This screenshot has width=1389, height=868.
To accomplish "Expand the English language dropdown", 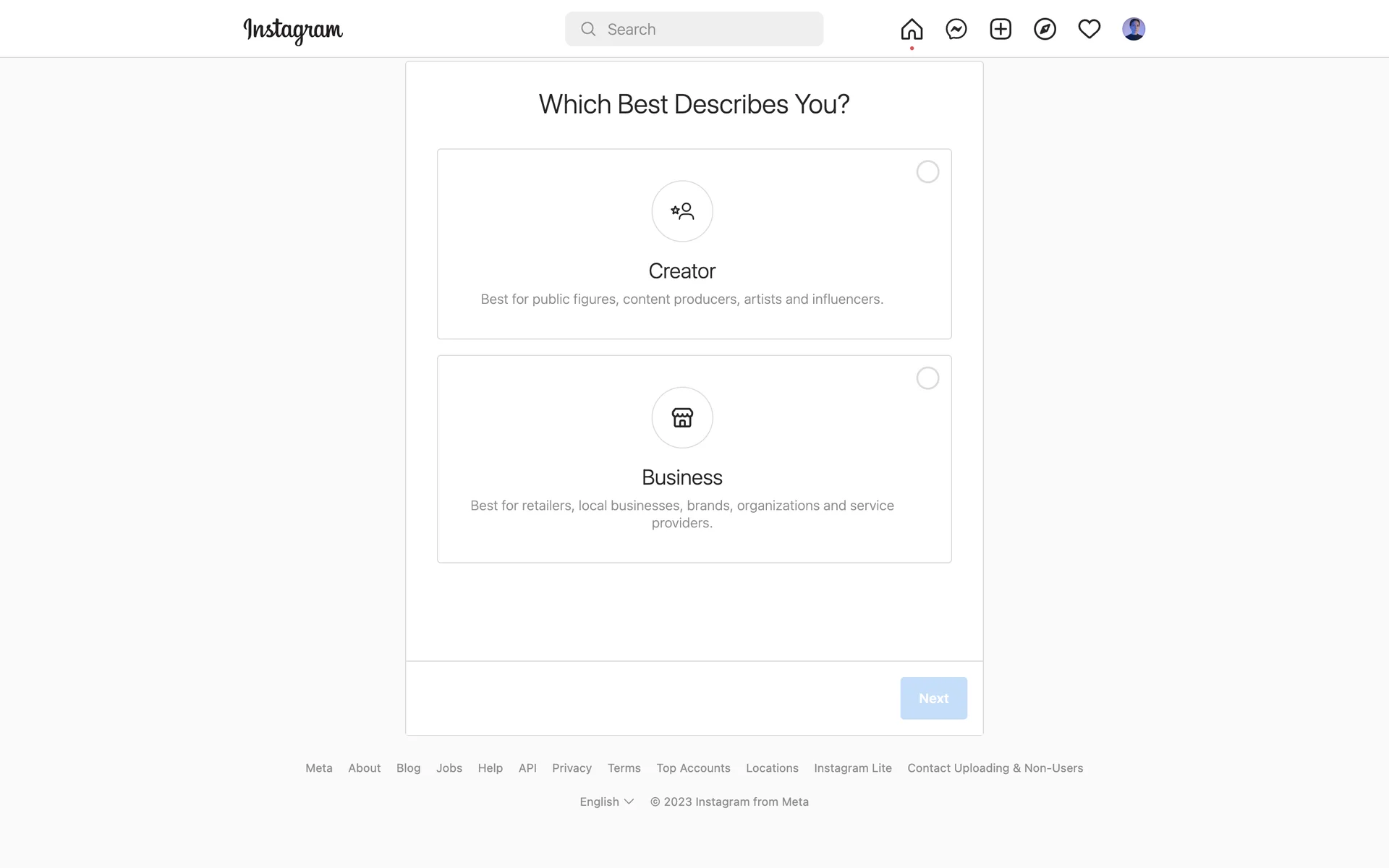I will (606, 801).
